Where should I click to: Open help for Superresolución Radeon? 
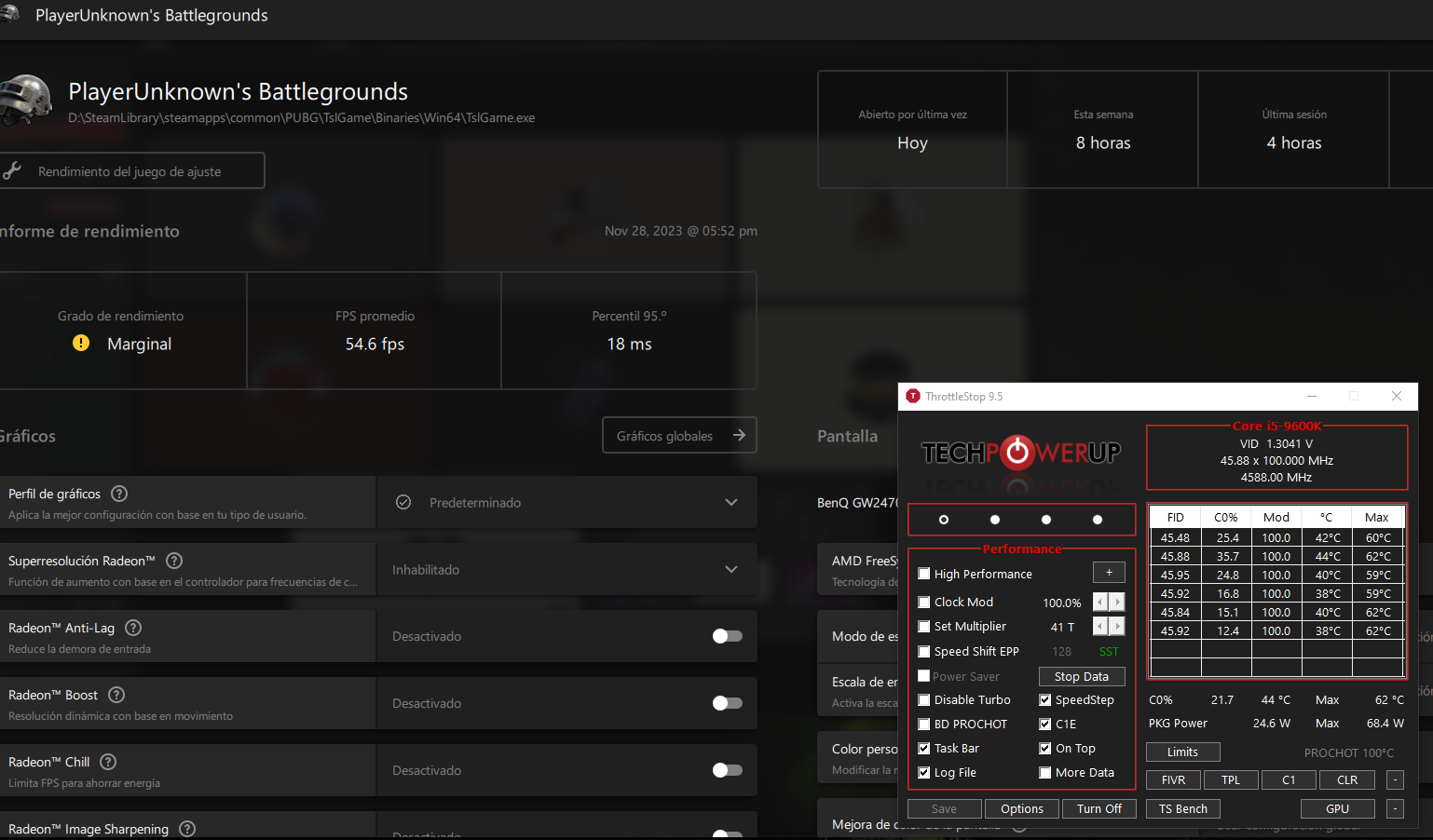pos(174,561)
